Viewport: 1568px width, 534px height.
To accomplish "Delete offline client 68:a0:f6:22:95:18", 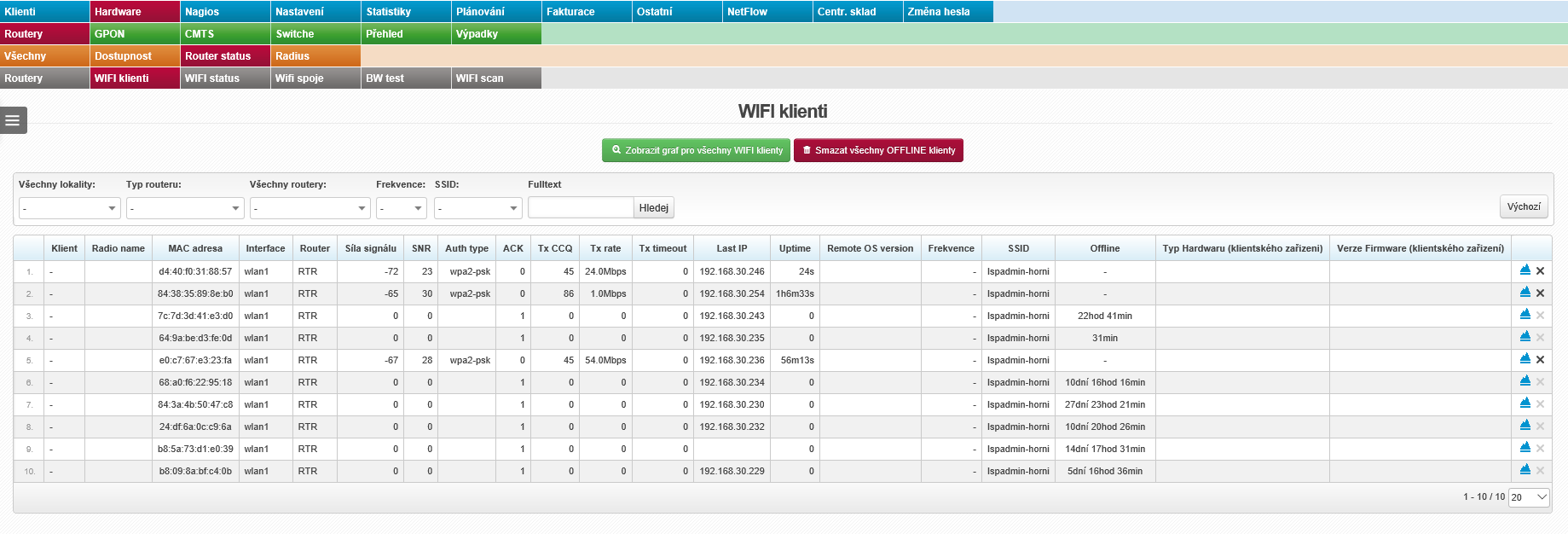I will [x=1541, y=382].
